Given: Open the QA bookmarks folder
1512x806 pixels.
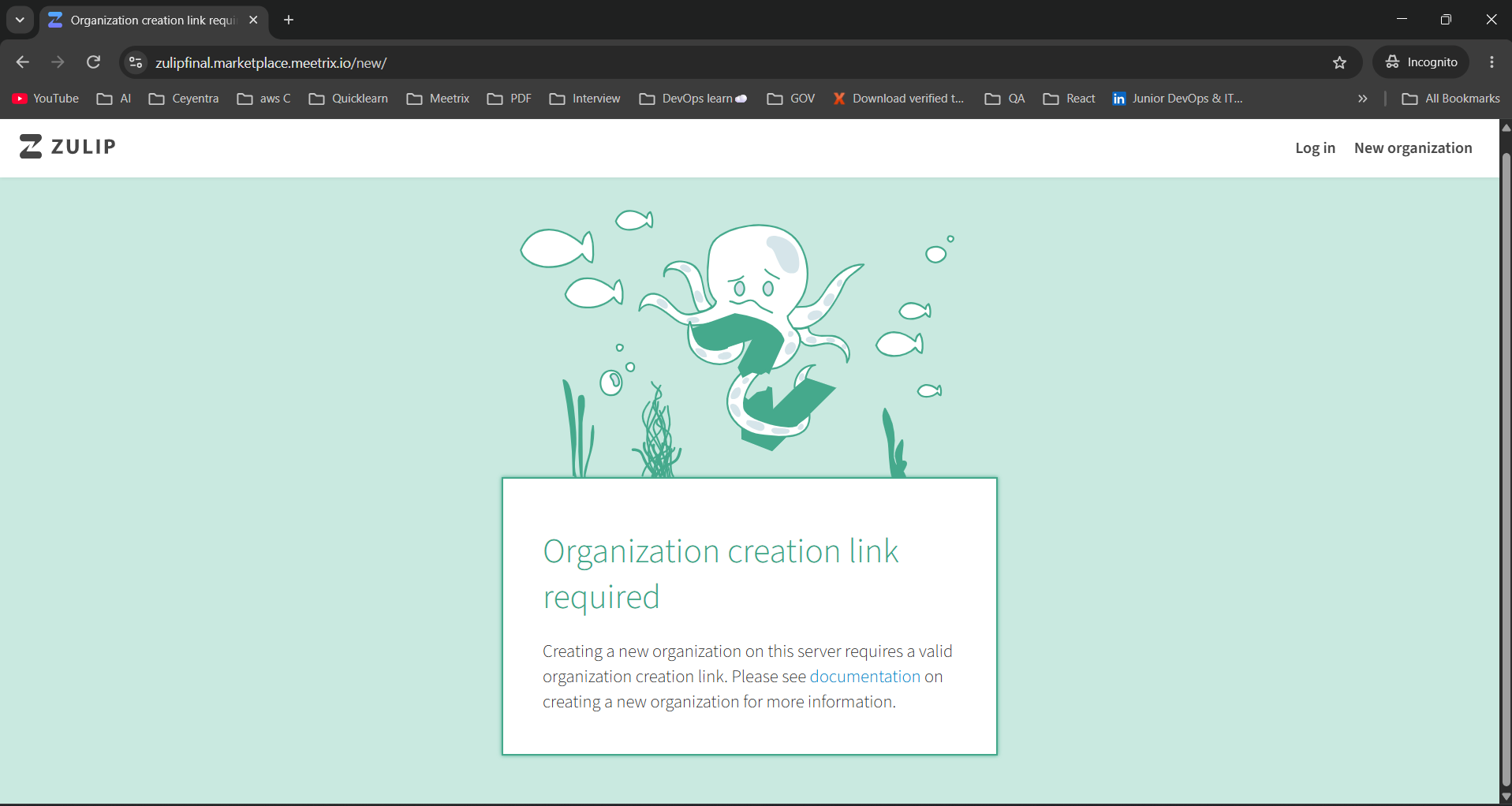Looking at the screenshot, I should (1005, 99).
